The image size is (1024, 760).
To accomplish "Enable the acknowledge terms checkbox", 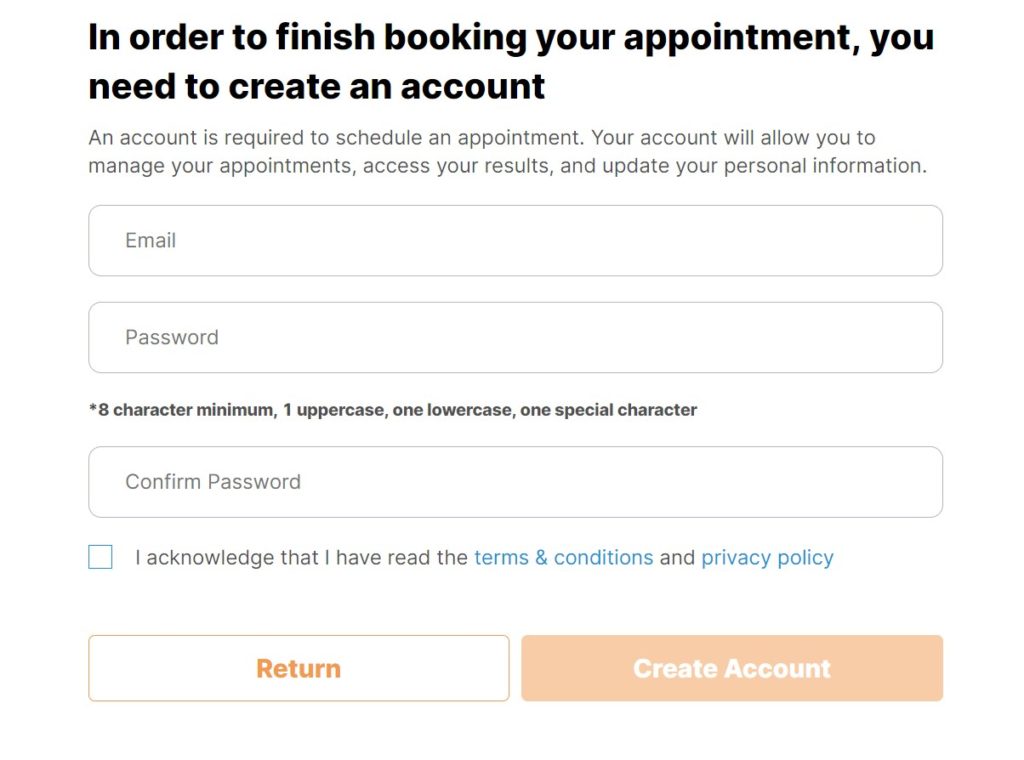I will pyautogui.click(x=100, y=557).
